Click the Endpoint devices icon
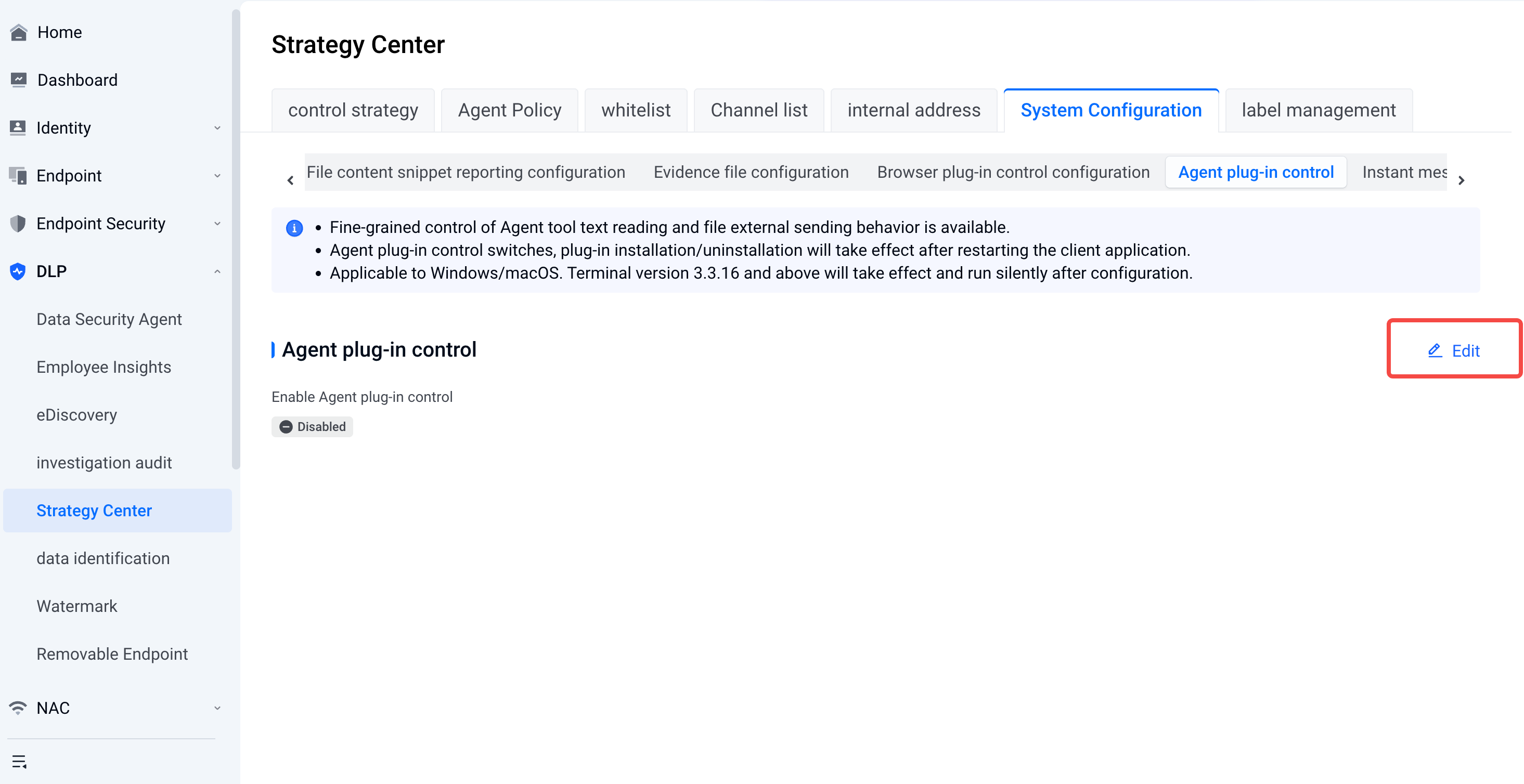Viewport: 1524px width, 784px height. [18, 176]
